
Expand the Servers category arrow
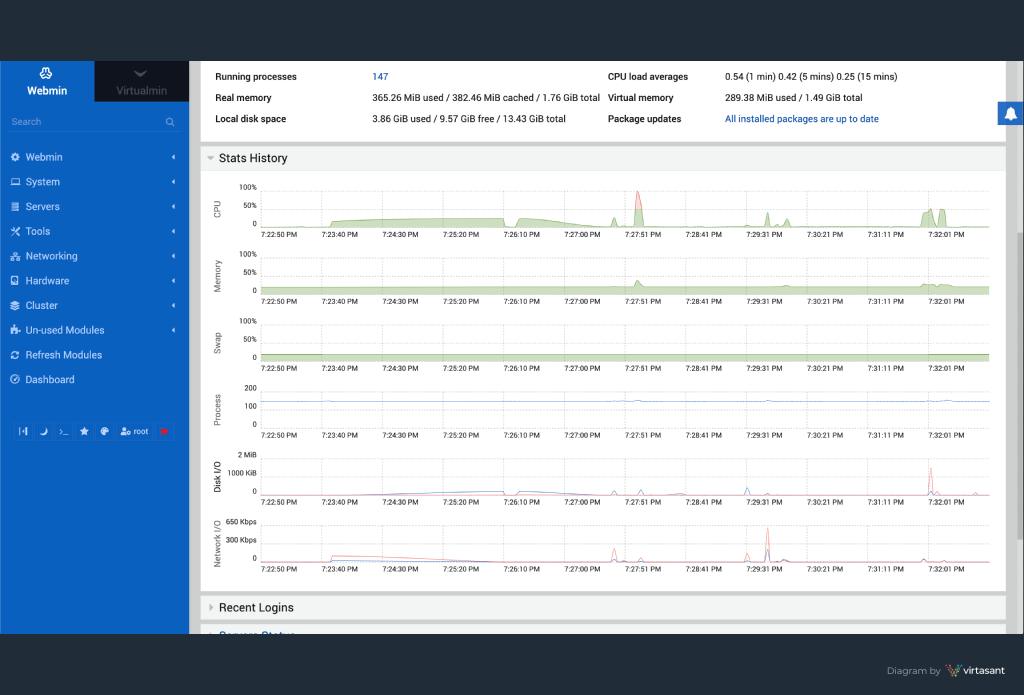(173, 206)
